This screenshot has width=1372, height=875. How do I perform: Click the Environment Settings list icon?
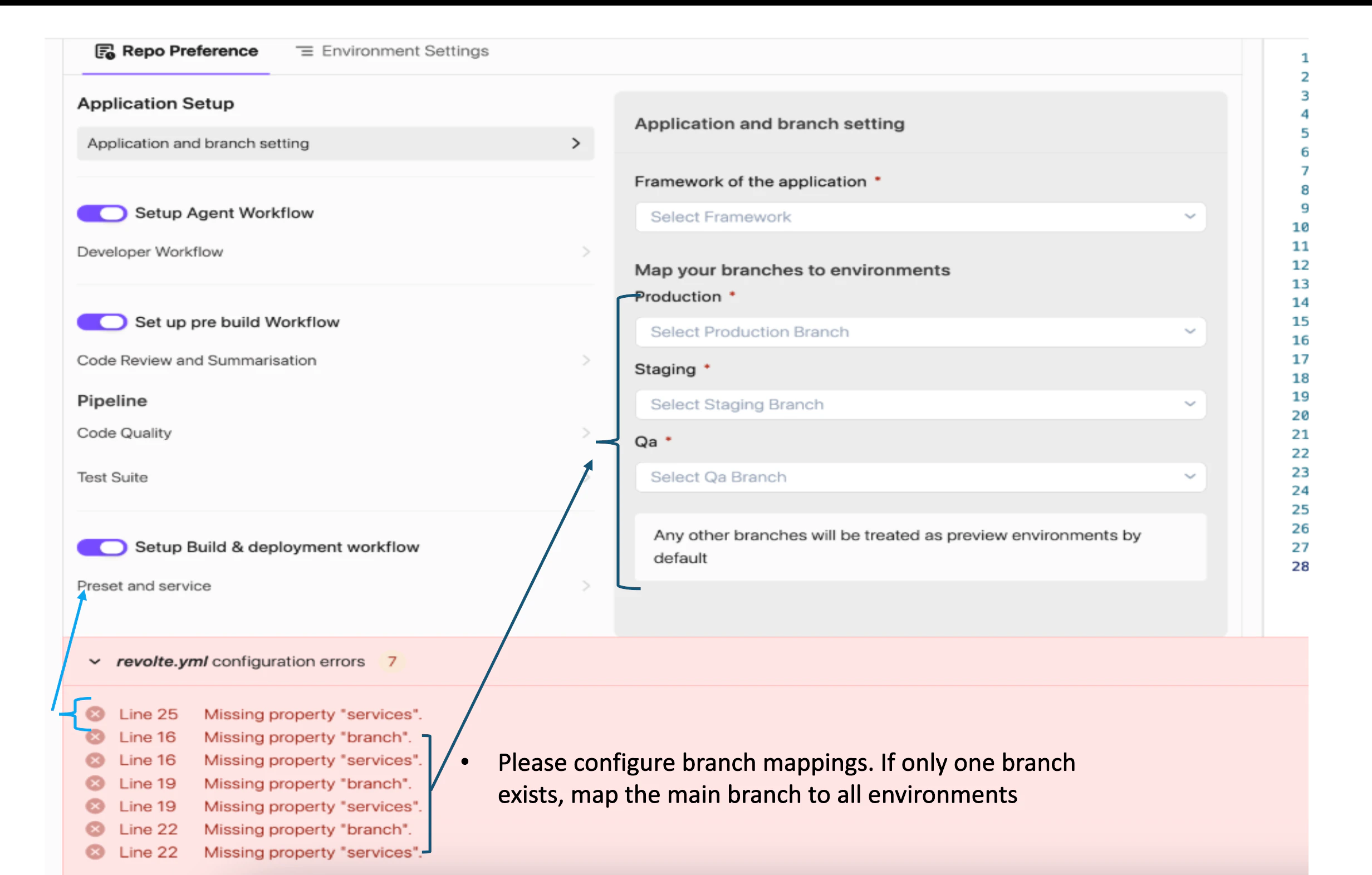coord(304,51)
